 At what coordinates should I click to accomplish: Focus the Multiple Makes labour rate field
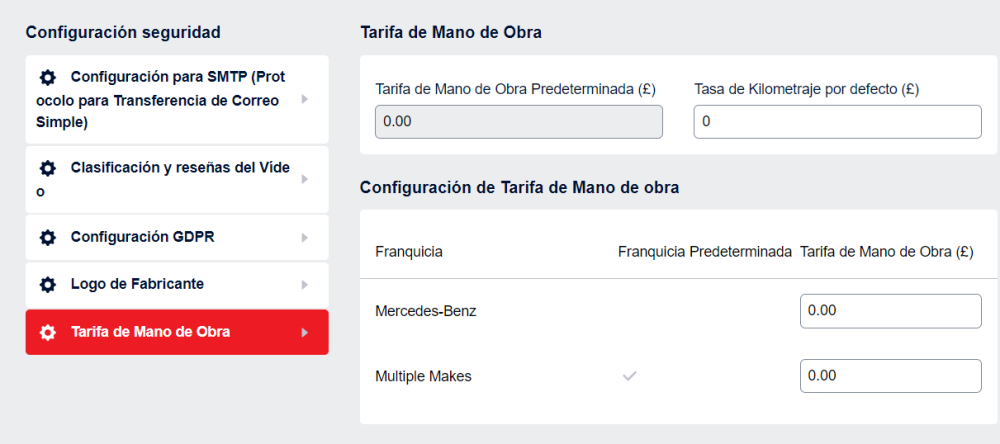pyautogui.click(x=890, y=376)
